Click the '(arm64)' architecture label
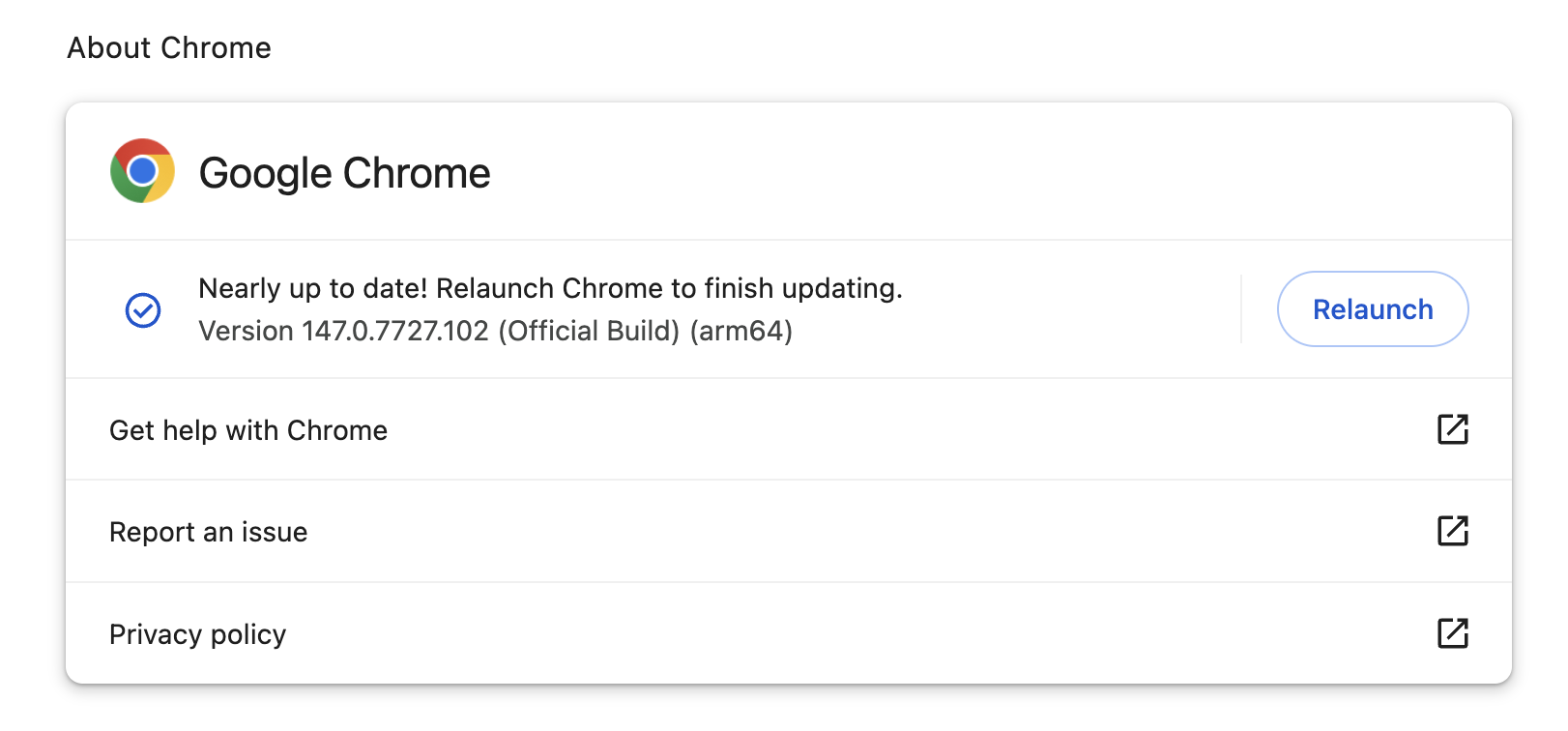 [x=740, y=331]
